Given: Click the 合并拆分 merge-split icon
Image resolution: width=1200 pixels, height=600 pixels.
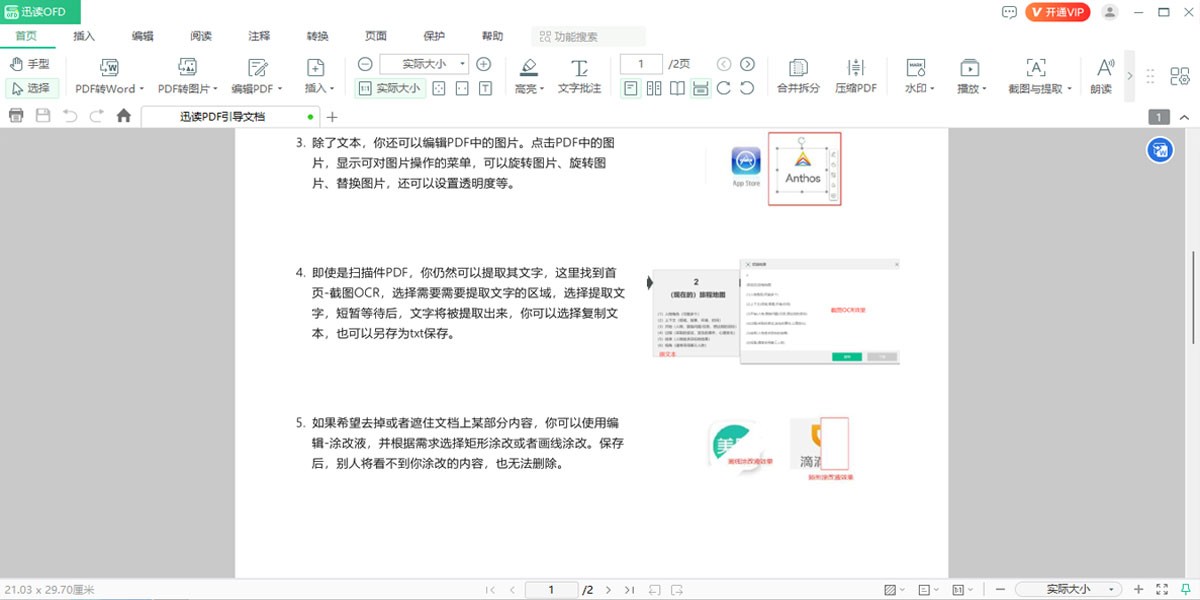Looking at the screenshot, I should click(x=798, y=76).
